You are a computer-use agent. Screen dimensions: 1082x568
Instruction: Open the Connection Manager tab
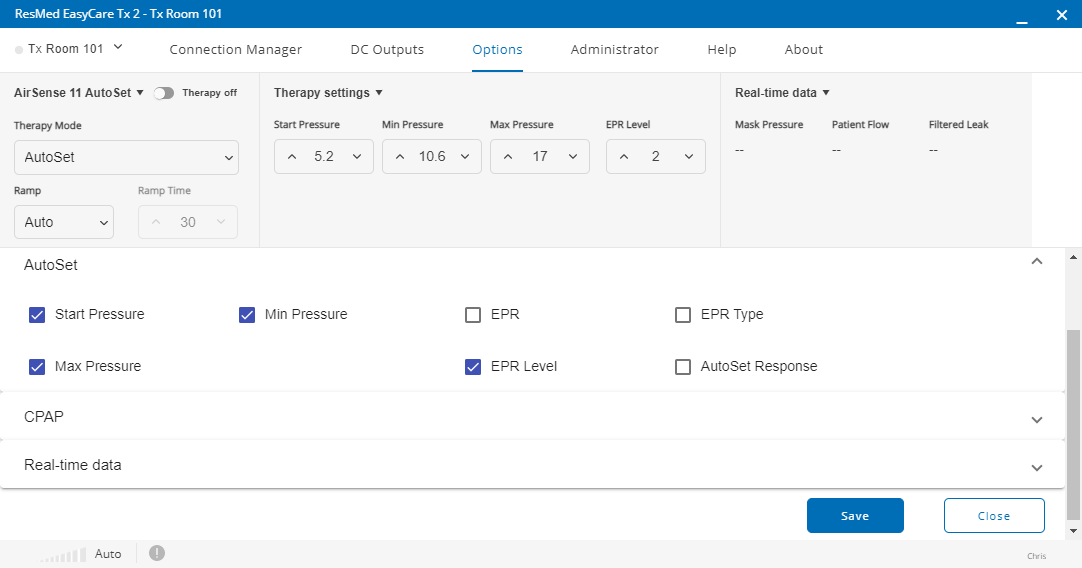point(235,50)
